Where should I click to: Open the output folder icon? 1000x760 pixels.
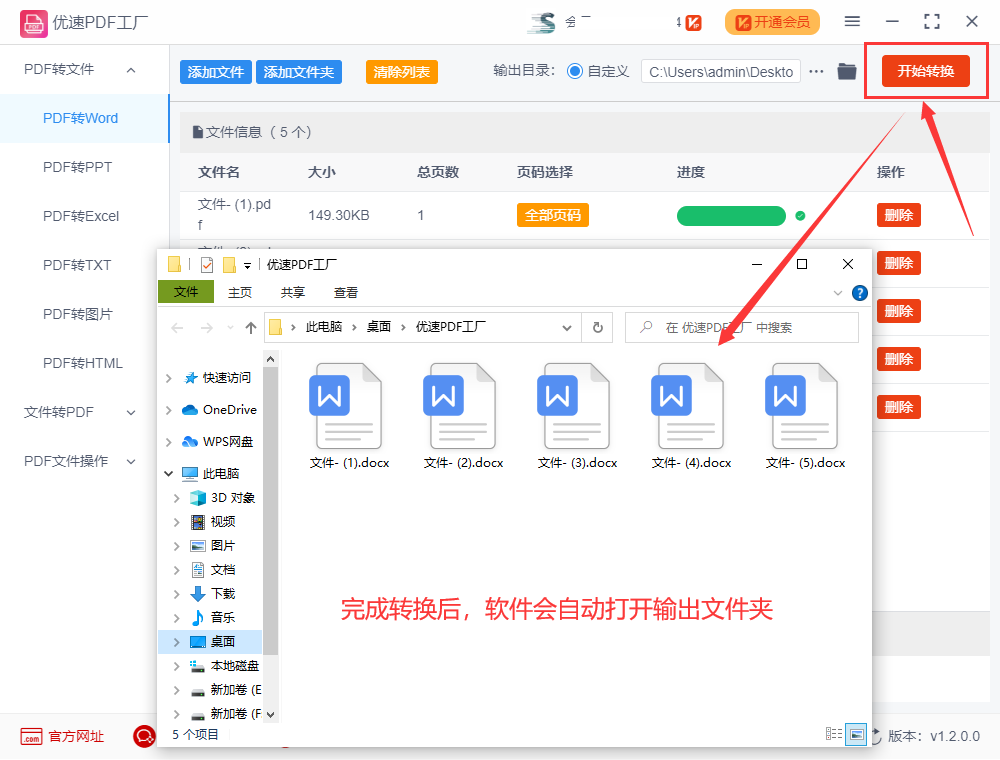point(847,71)
